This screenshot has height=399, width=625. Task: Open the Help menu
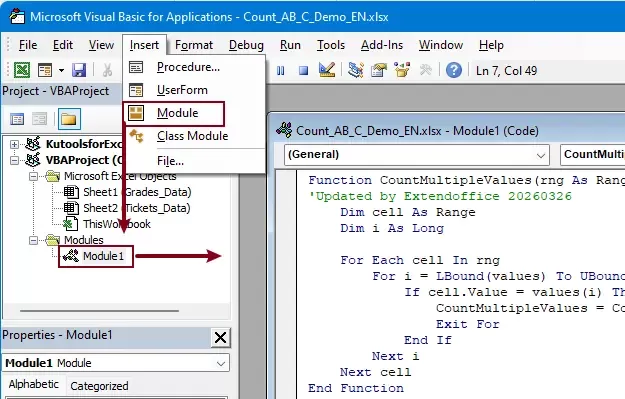click(x=491, y=45)
